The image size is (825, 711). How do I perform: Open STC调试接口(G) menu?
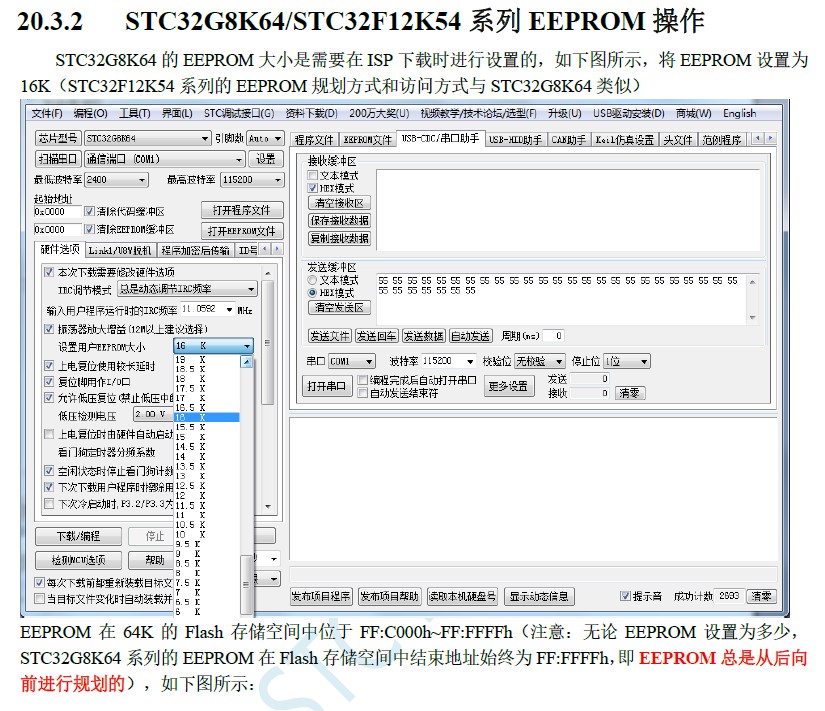(239, 113)
